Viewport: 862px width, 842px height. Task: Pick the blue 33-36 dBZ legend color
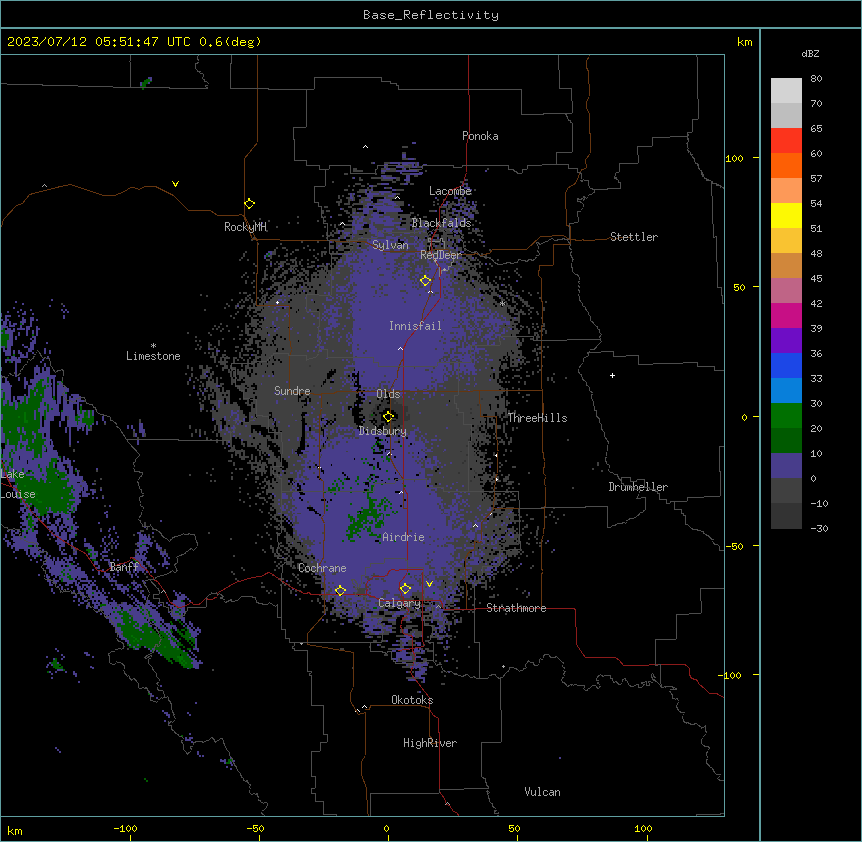(786, 365)
